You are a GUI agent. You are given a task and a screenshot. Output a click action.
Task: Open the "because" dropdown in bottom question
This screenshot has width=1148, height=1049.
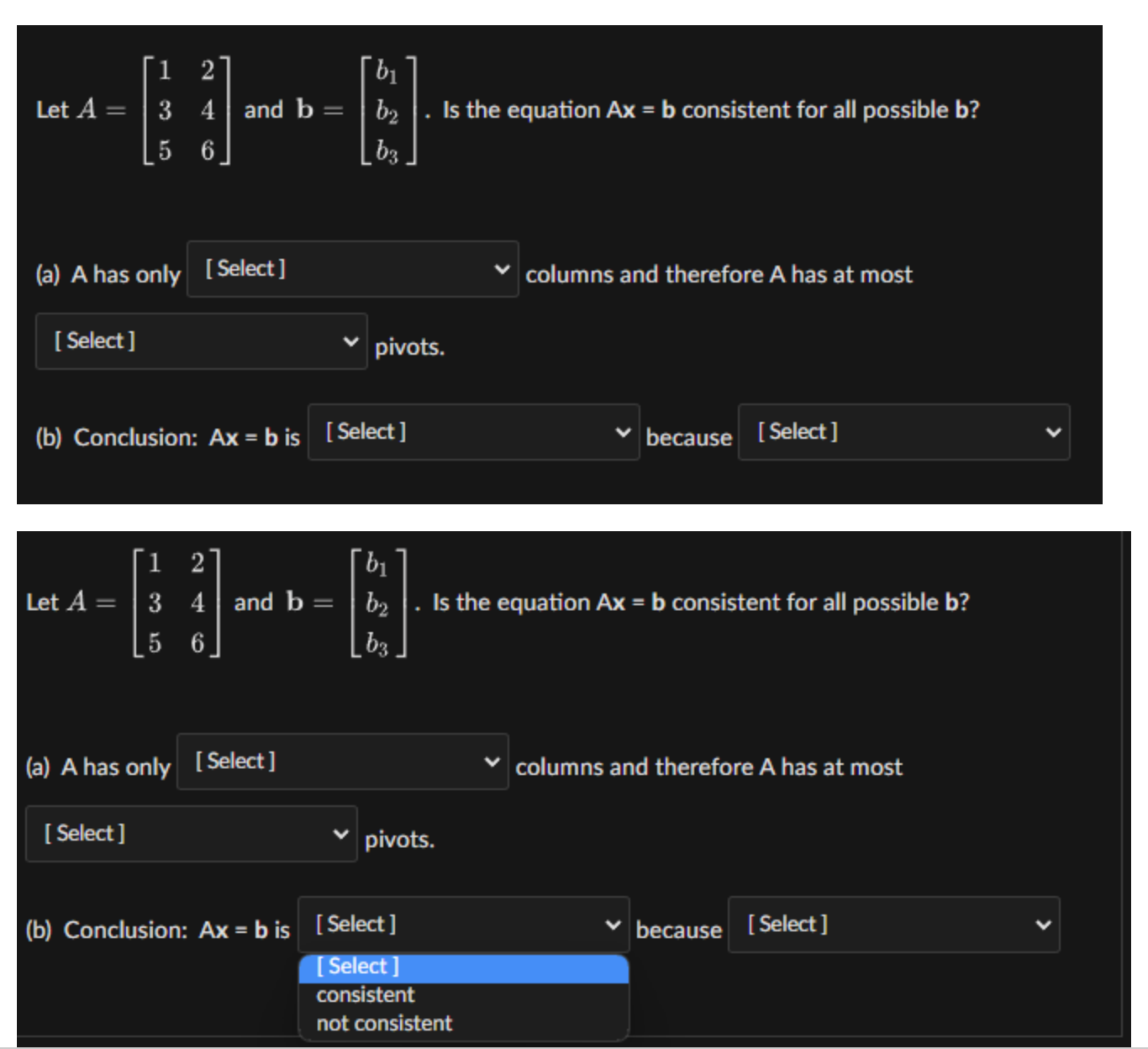895,925
